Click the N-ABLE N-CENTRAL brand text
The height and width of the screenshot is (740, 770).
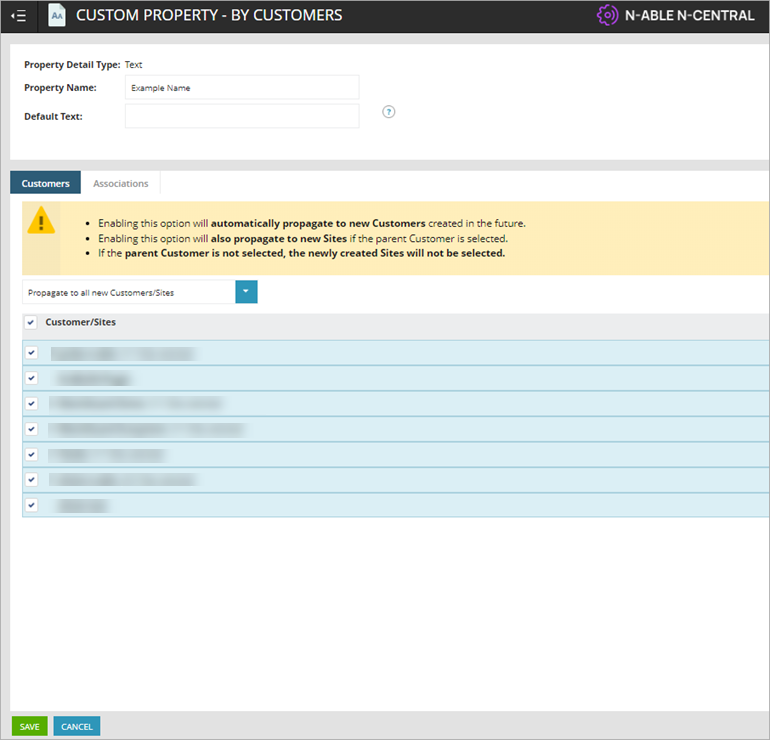click(689, 15)
